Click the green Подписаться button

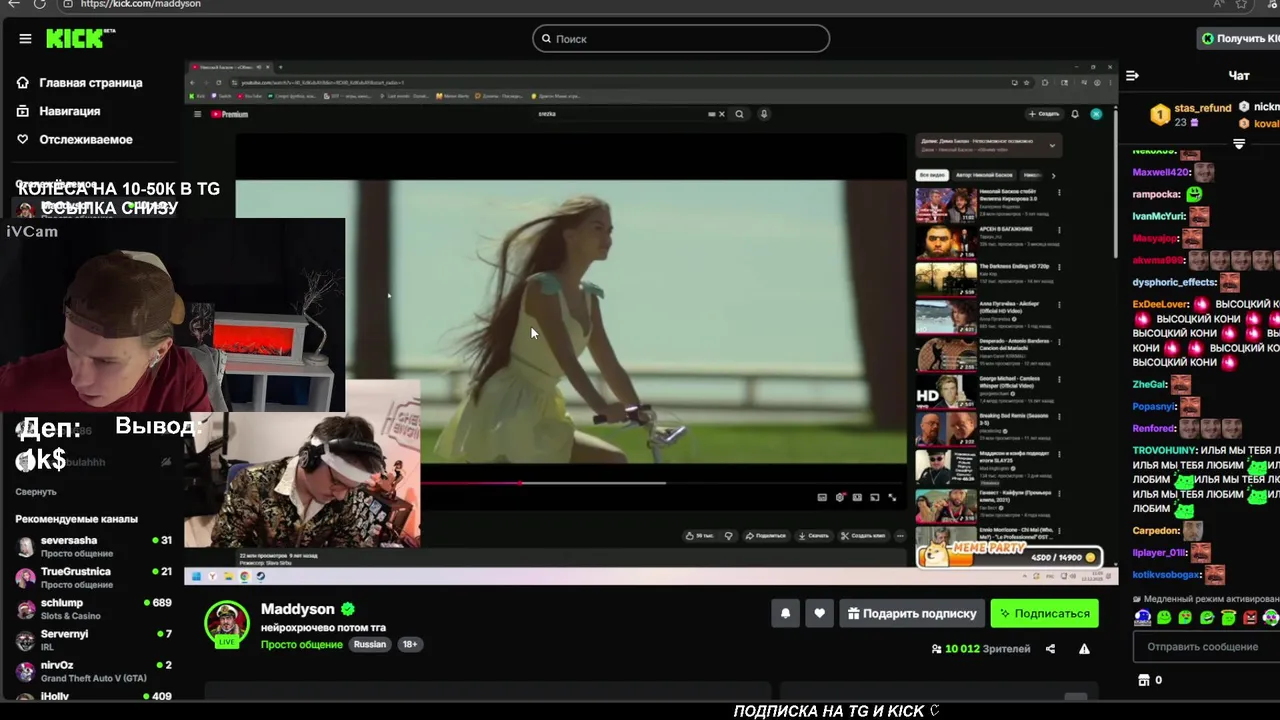point(1044,614)
